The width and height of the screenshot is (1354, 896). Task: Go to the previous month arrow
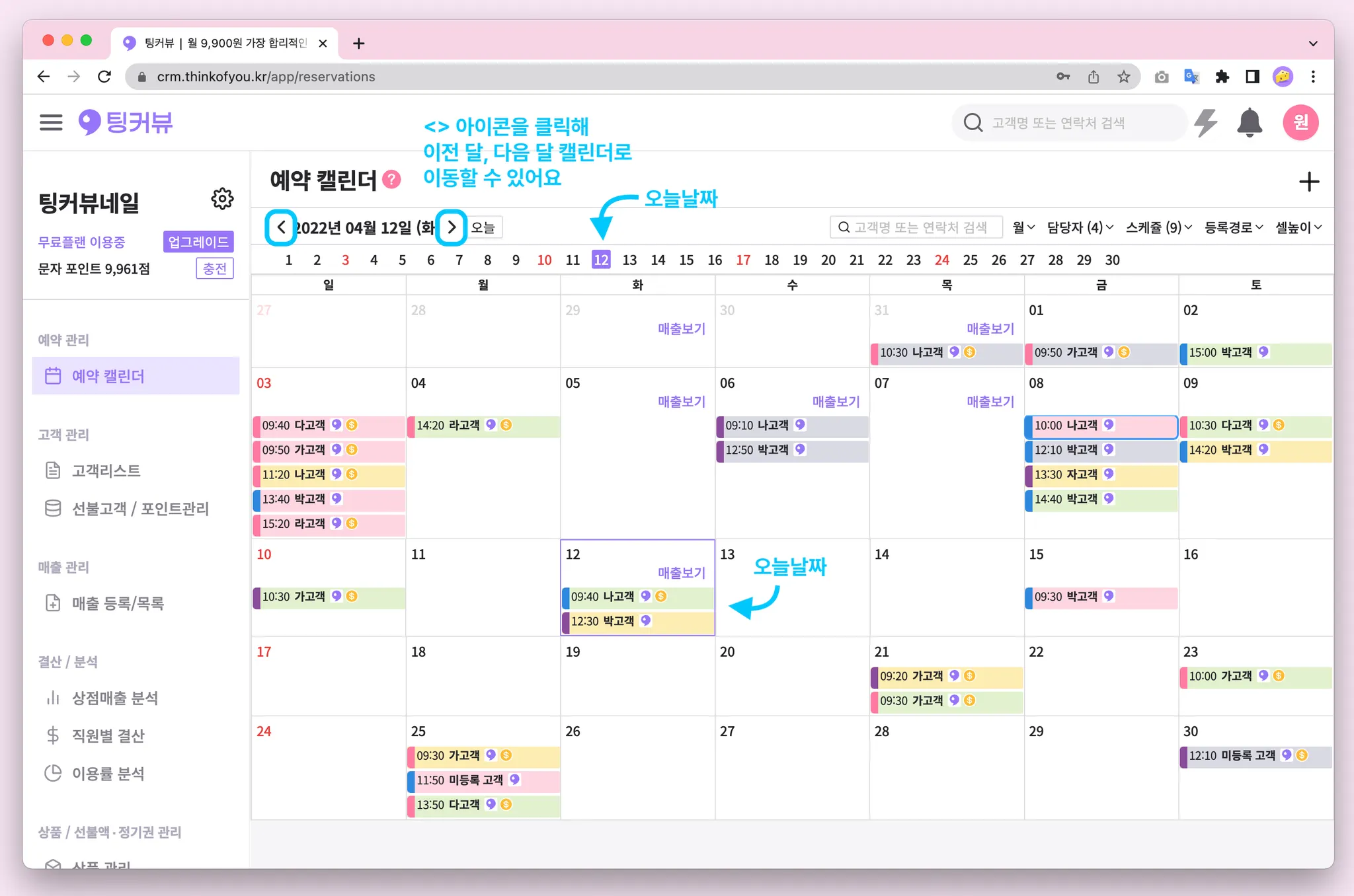click(281, 227)
